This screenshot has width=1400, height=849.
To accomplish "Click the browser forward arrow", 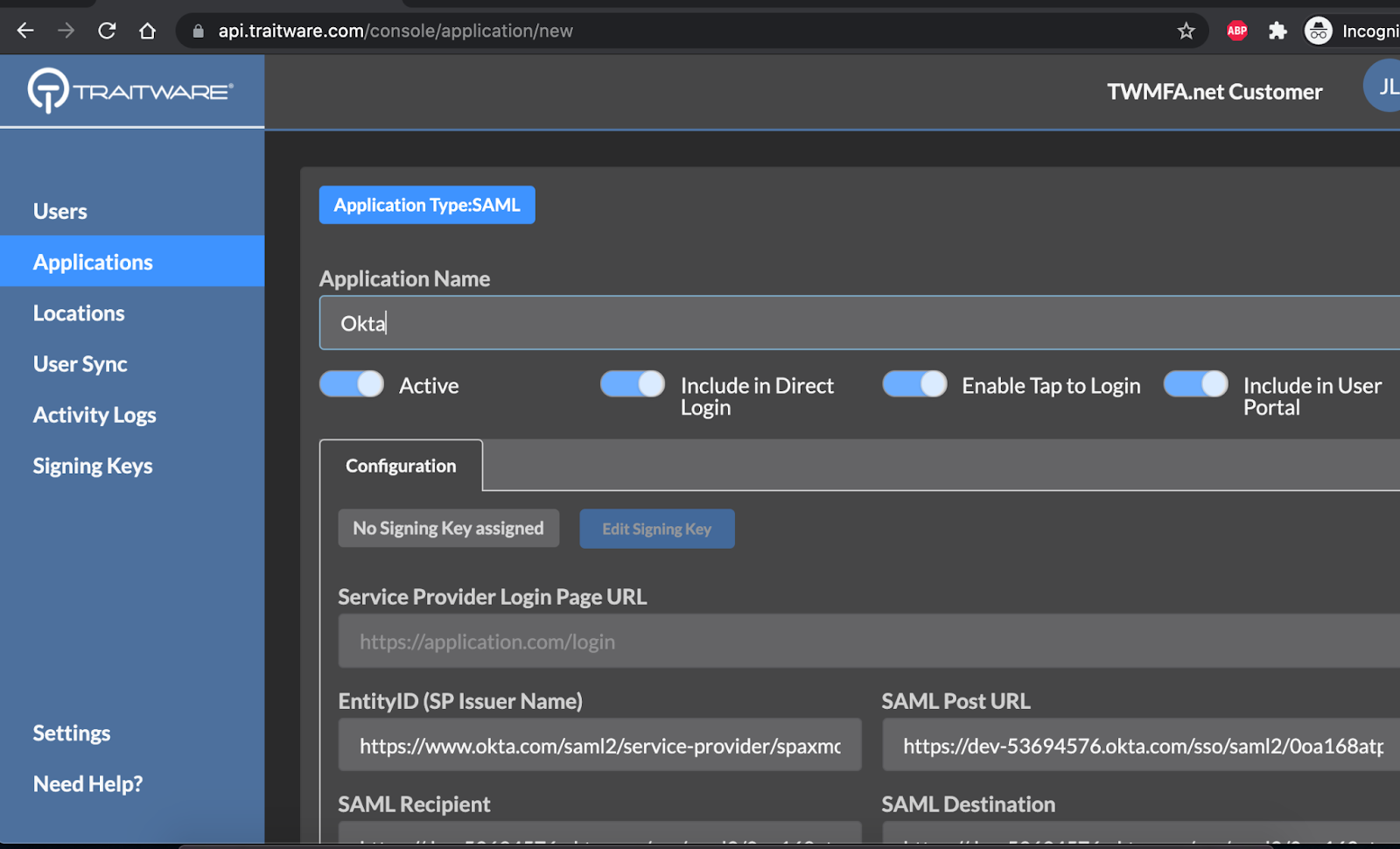I will coord(66,31).
